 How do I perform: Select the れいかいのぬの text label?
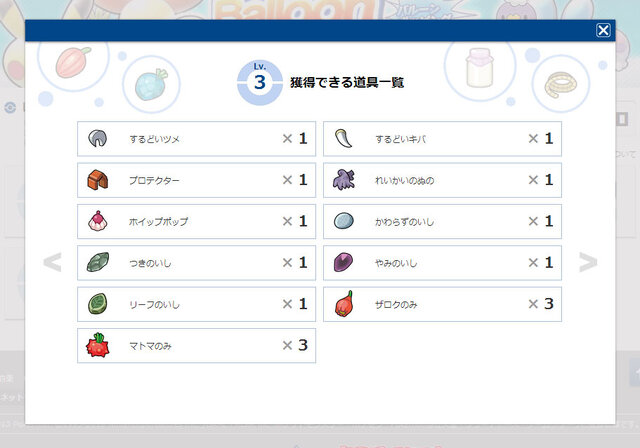(404, 180)
